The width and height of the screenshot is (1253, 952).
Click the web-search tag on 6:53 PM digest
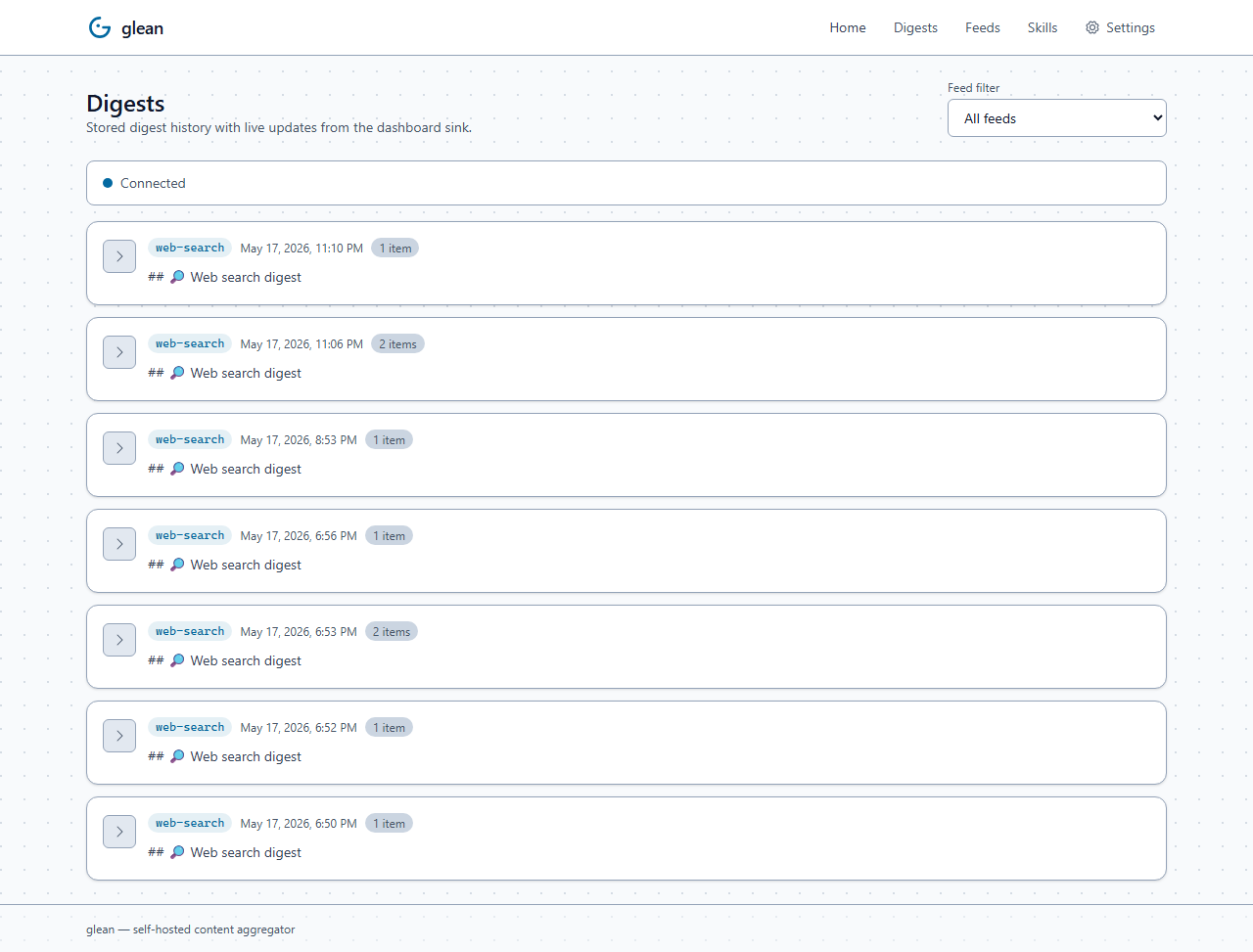pyautogui.click(x=190, y=631)
